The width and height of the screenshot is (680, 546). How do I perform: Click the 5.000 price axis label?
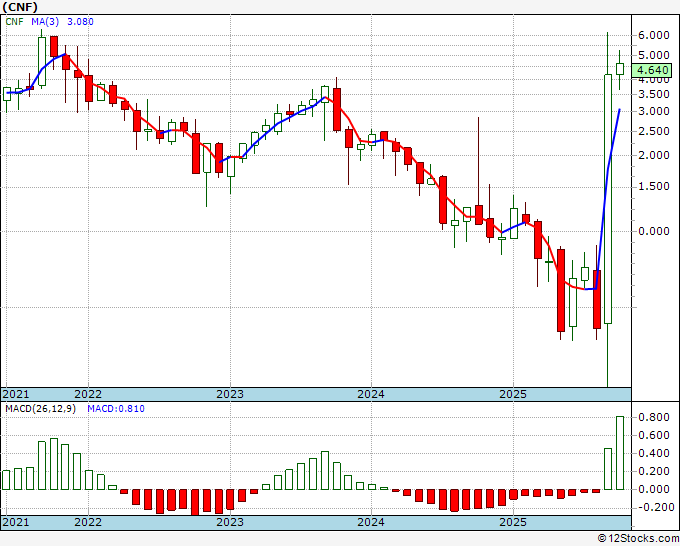pyautogui.click(x=654, y=56)
